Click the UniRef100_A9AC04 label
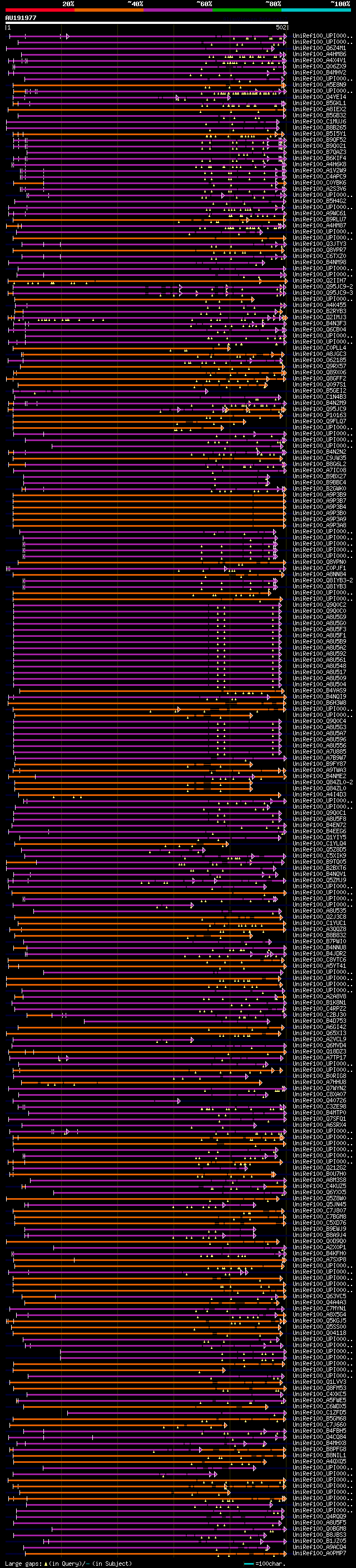 [319, 1548]
